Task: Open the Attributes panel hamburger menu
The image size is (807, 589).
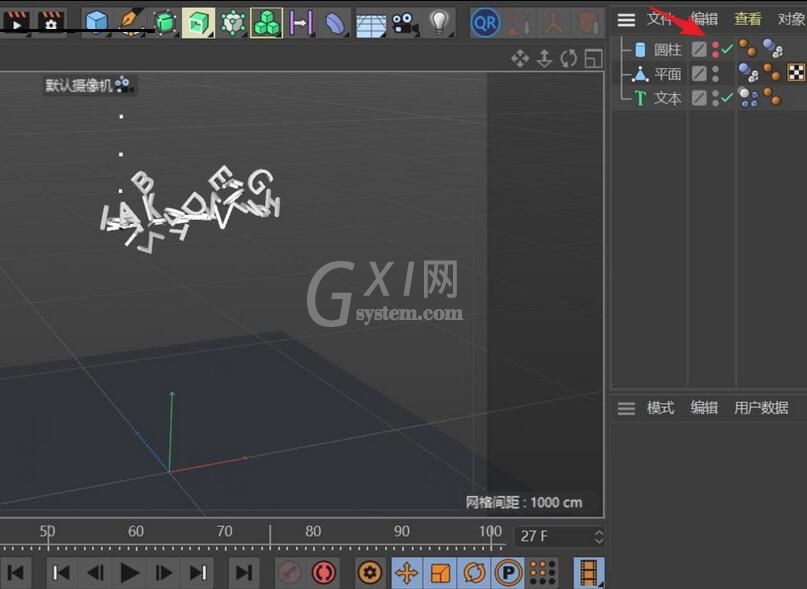Action: [626, 409]
